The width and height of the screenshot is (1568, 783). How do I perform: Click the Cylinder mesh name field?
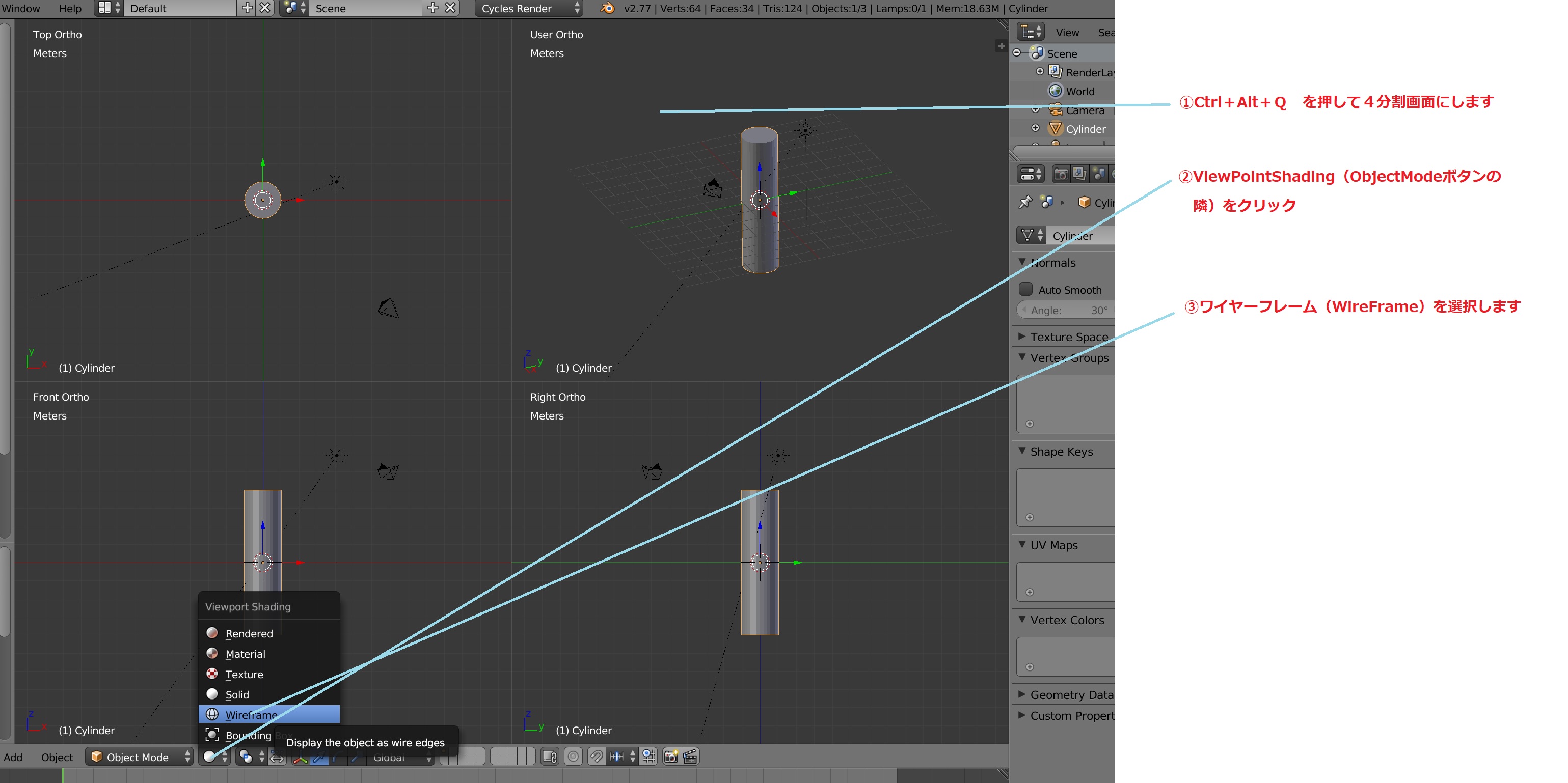pos(1080,235)
